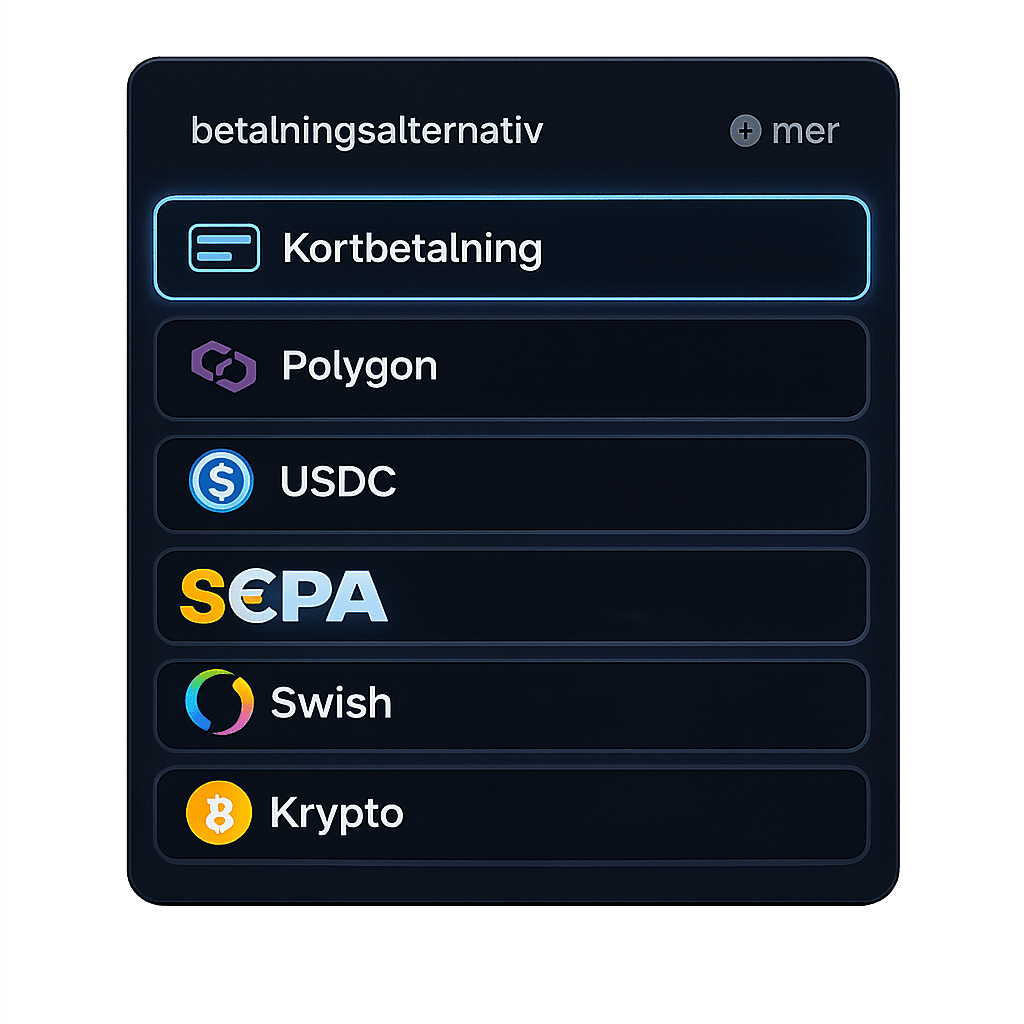Click the credit card icon beside Kortbetalning

point(224,248)
